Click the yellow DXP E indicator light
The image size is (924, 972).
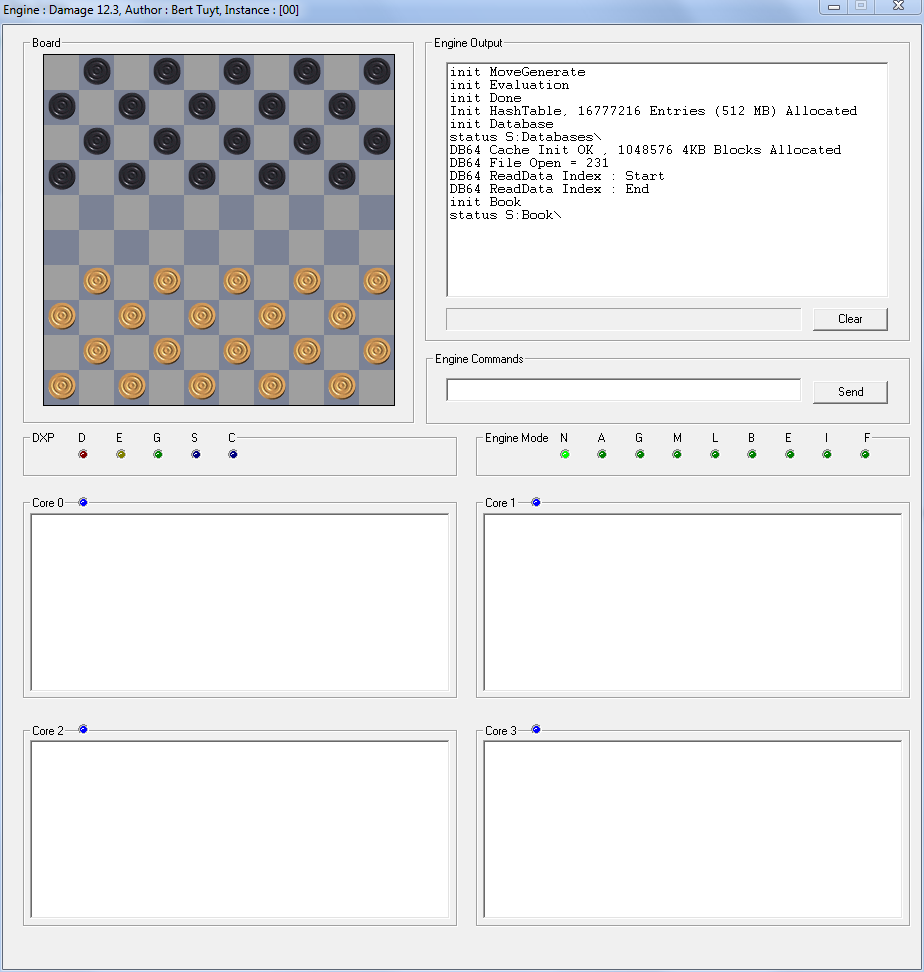[x=121, y=454]
